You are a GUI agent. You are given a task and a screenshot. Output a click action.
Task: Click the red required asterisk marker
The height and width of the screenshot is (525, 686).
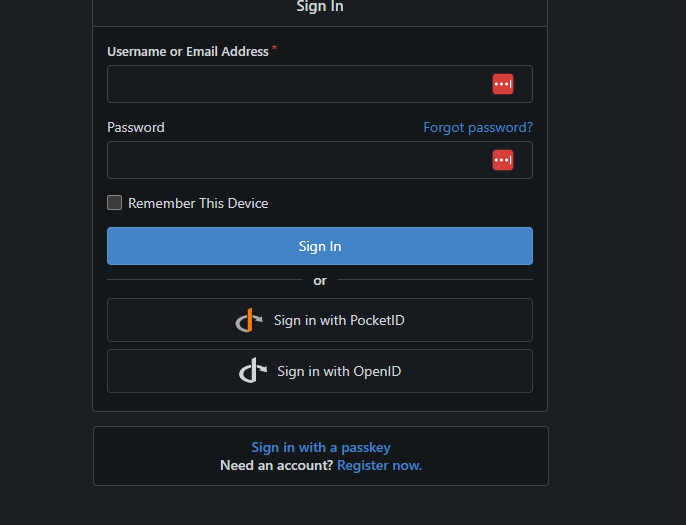pyautogui.click(x=274, y=48)
